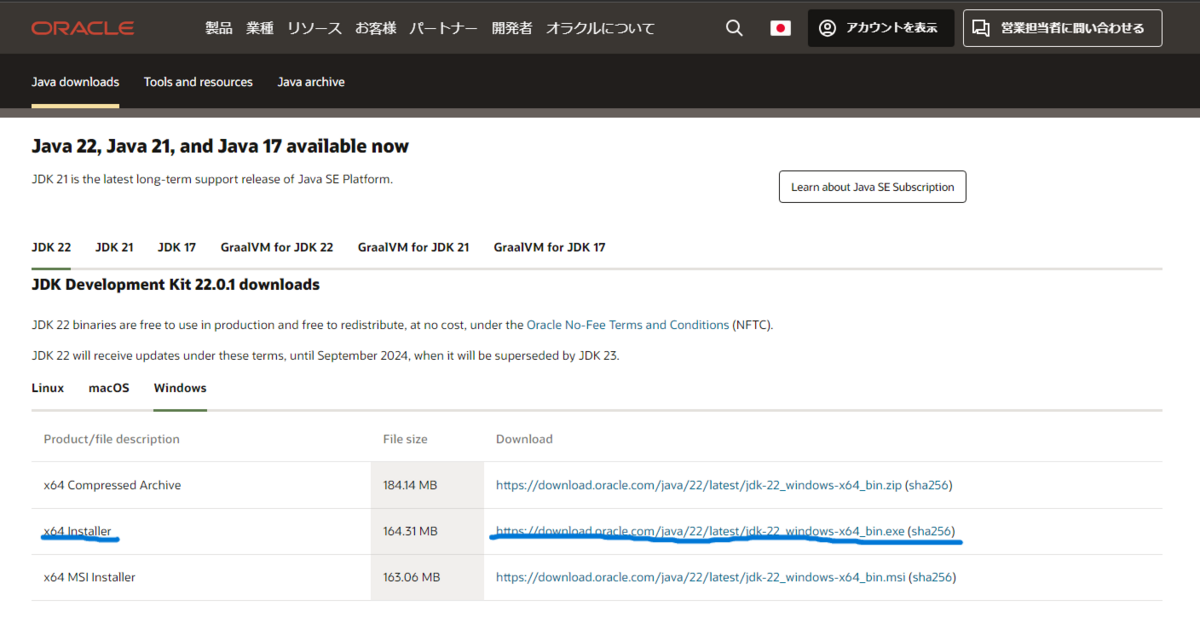Select the JDK 21 tab
The height and width of the screenshot is (618, 1200).
point(114,247)
